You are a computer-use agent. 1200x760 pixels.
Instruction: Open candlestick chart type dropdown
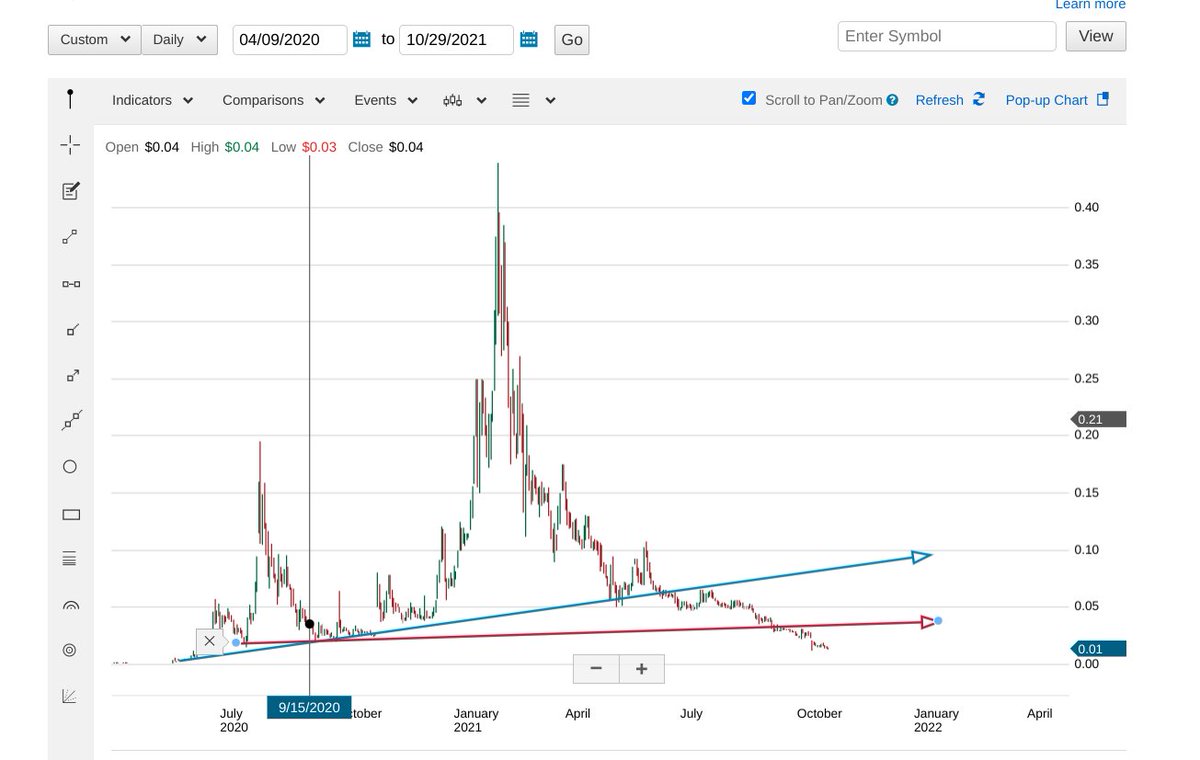(465, 100)
